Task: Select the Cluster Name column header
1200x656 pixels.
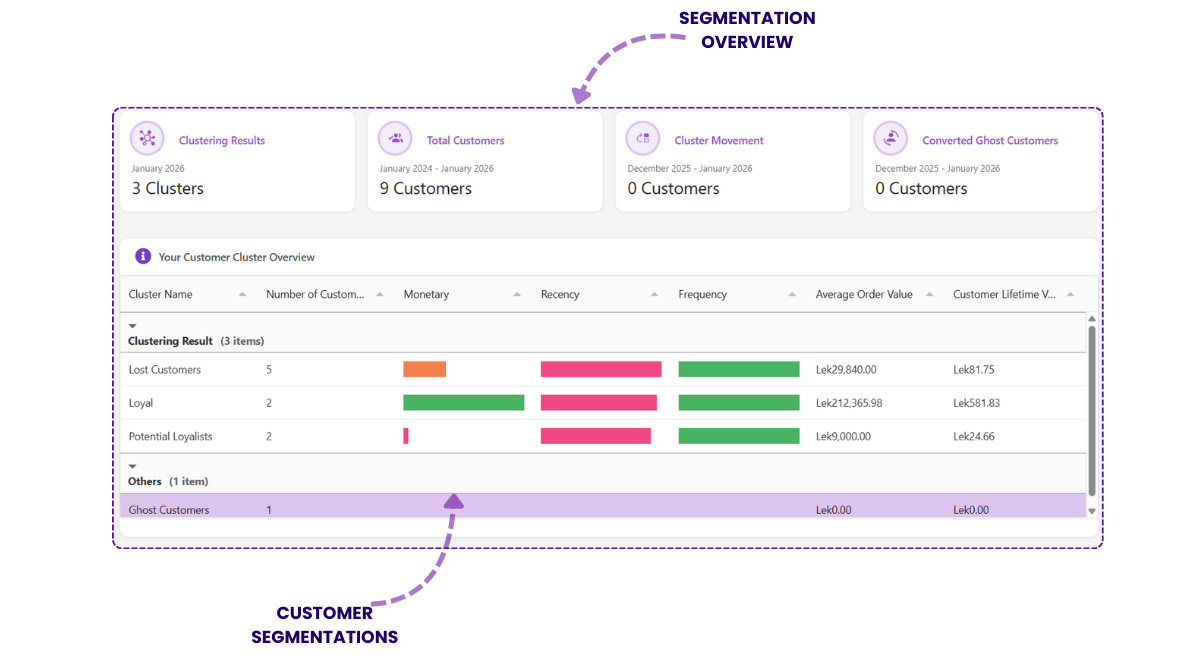Action: coord(160,294)
